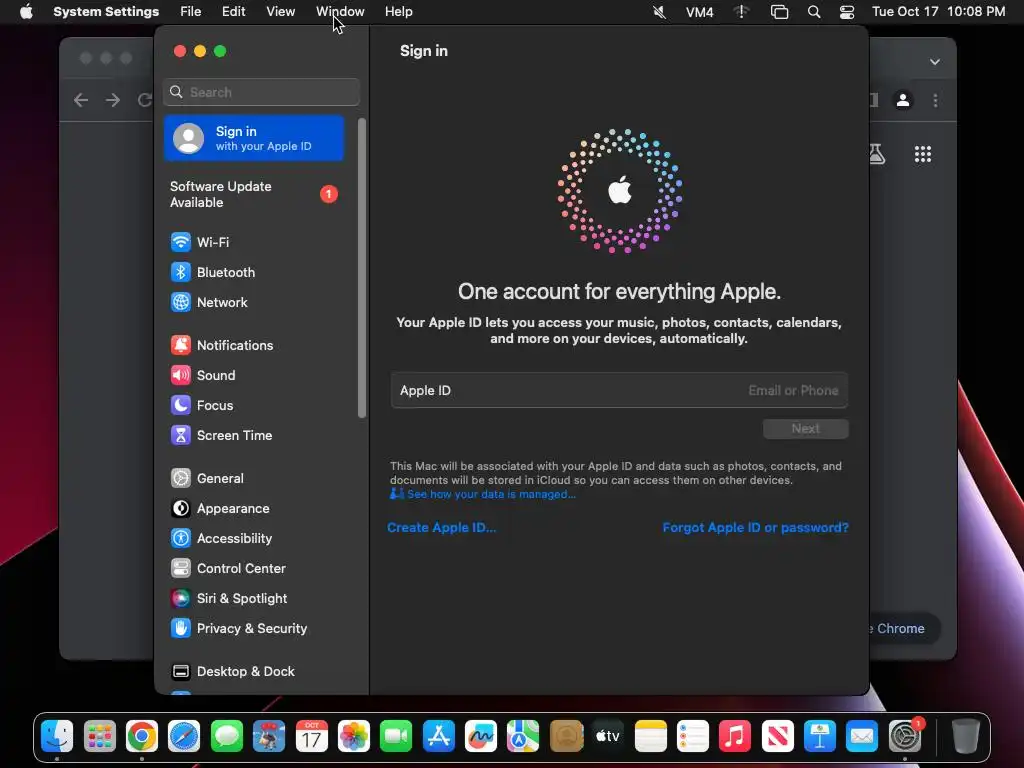Open the View menu

pos(281,12)
